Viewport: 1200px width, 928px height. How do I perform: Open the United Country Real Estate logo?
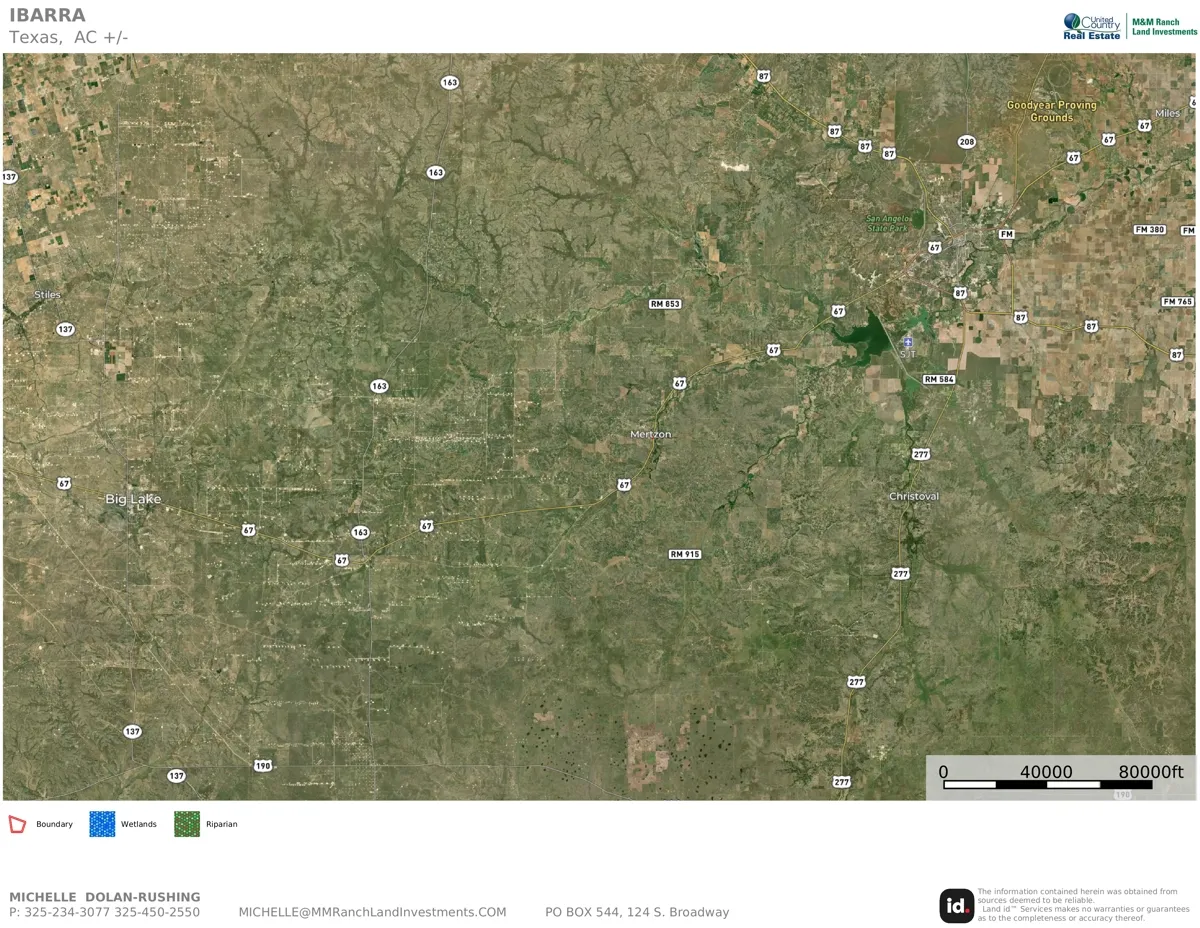tap(1092, 26)
